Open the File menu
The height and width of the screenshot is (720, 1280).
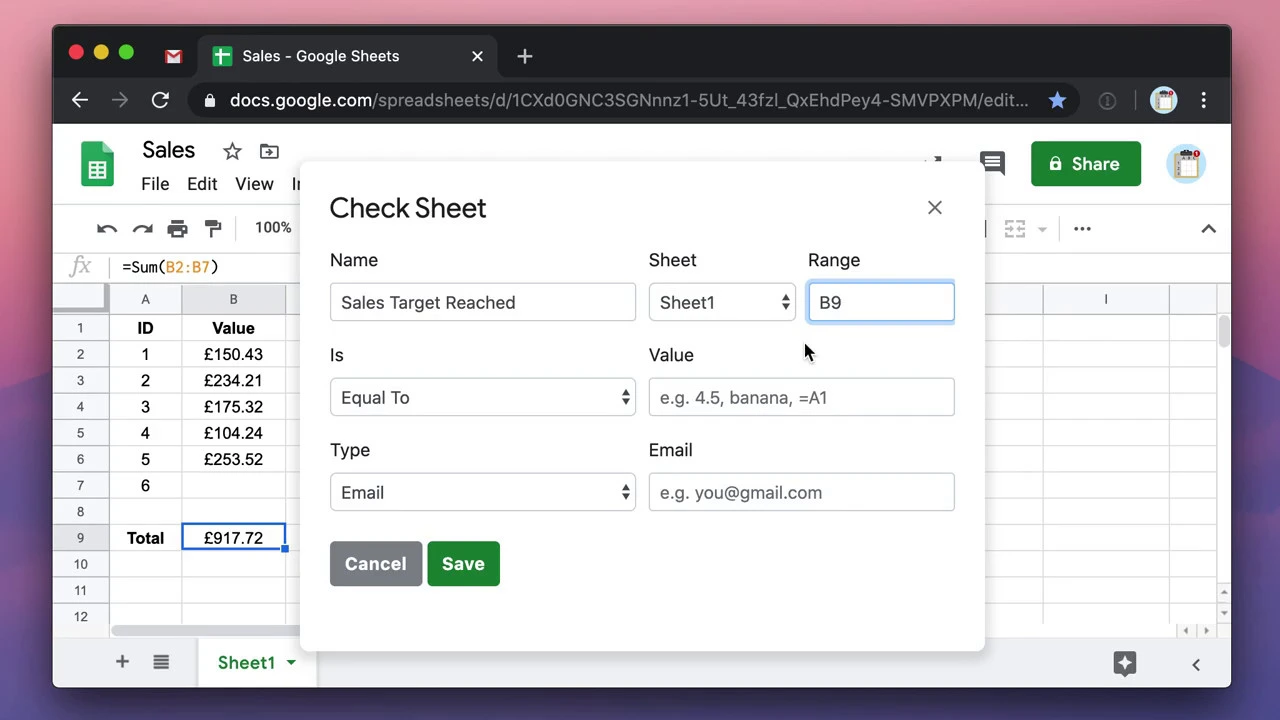155,184
